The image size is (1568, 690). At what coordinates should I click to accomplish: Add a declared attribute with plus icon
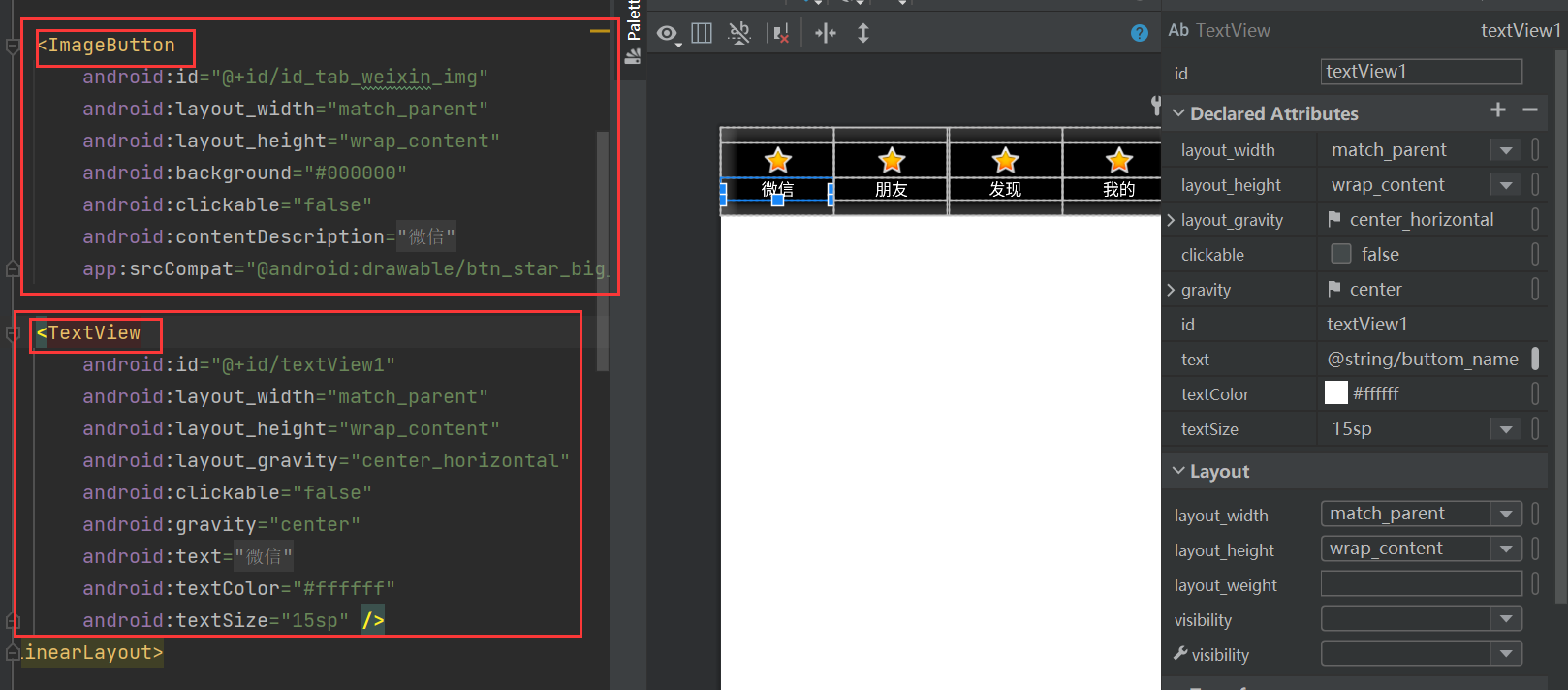pos(1498,110)
